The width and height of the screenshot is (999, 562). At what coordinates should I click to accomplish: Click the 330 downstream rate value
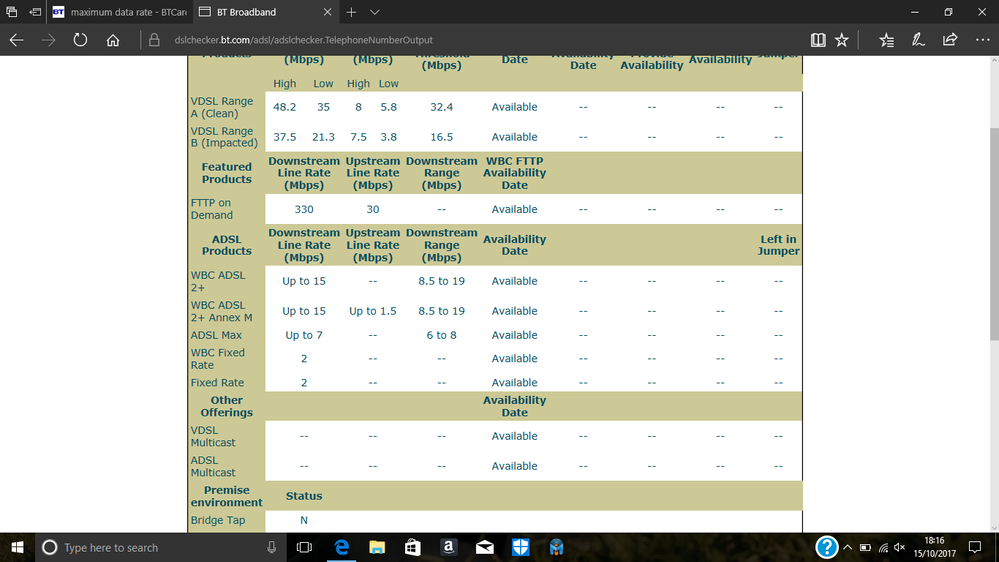(304, 209)
